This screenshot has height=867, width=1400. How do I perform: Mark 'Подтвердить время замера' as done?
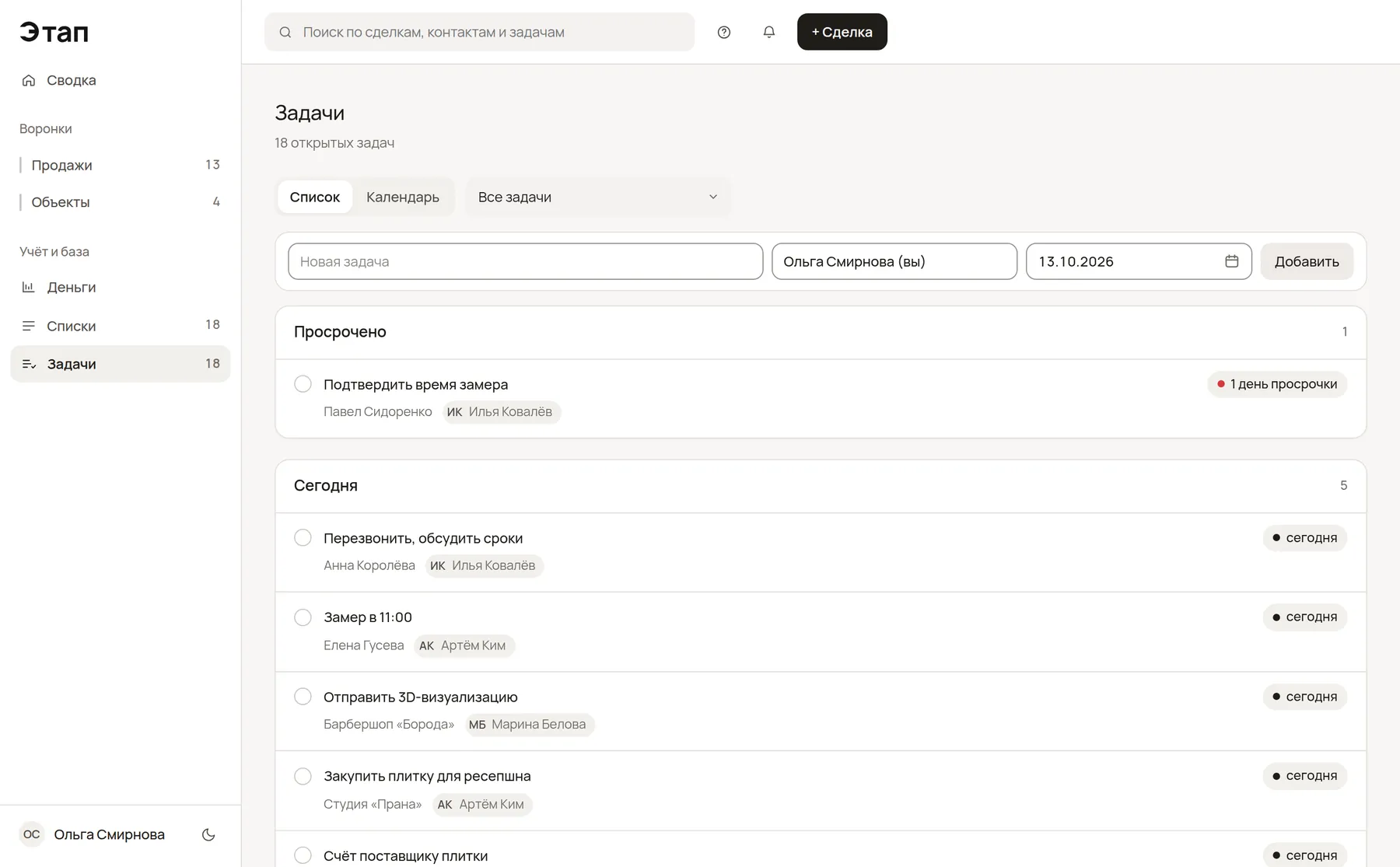tap(303, 384)
